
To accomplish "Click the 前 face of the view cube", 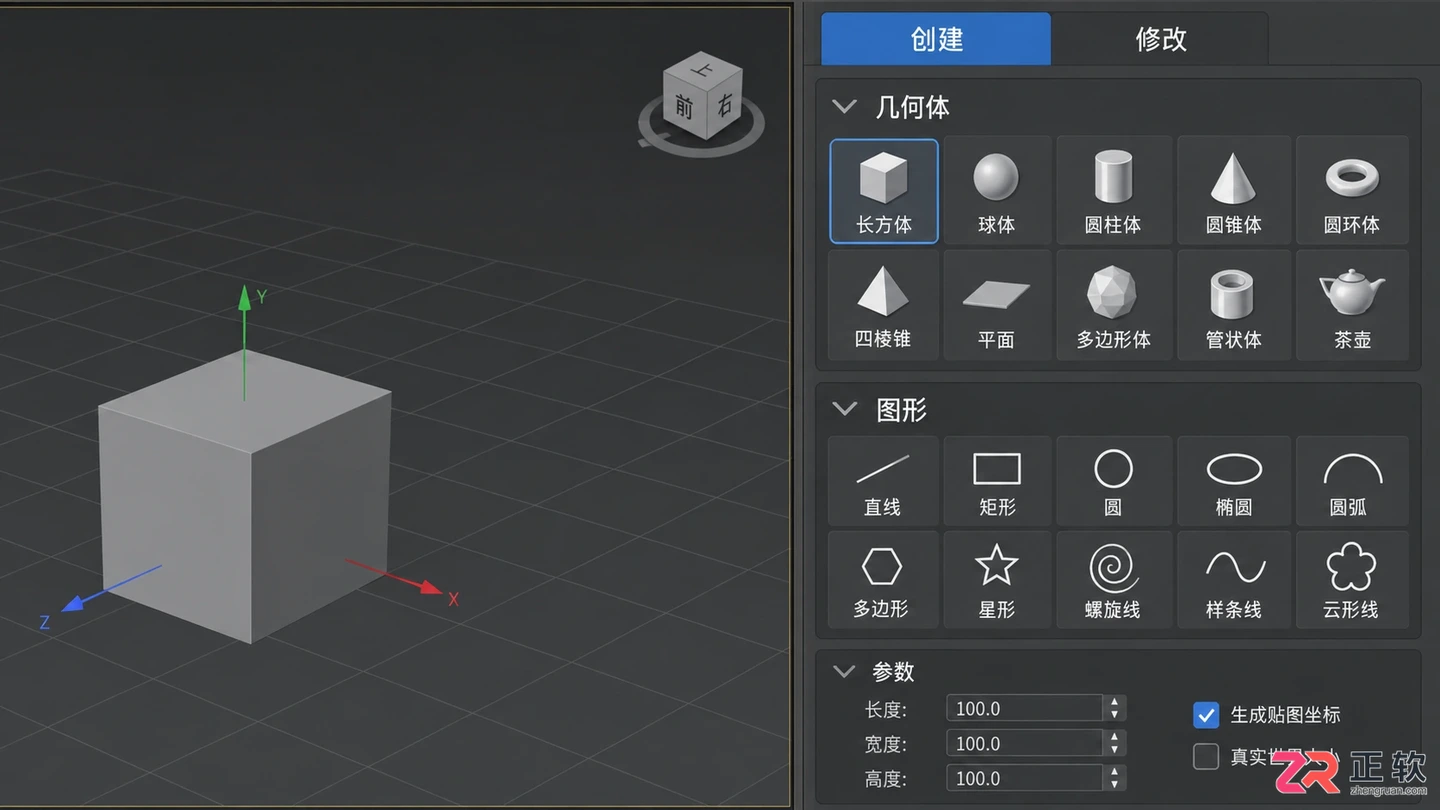I will click(x=685, y=107).
